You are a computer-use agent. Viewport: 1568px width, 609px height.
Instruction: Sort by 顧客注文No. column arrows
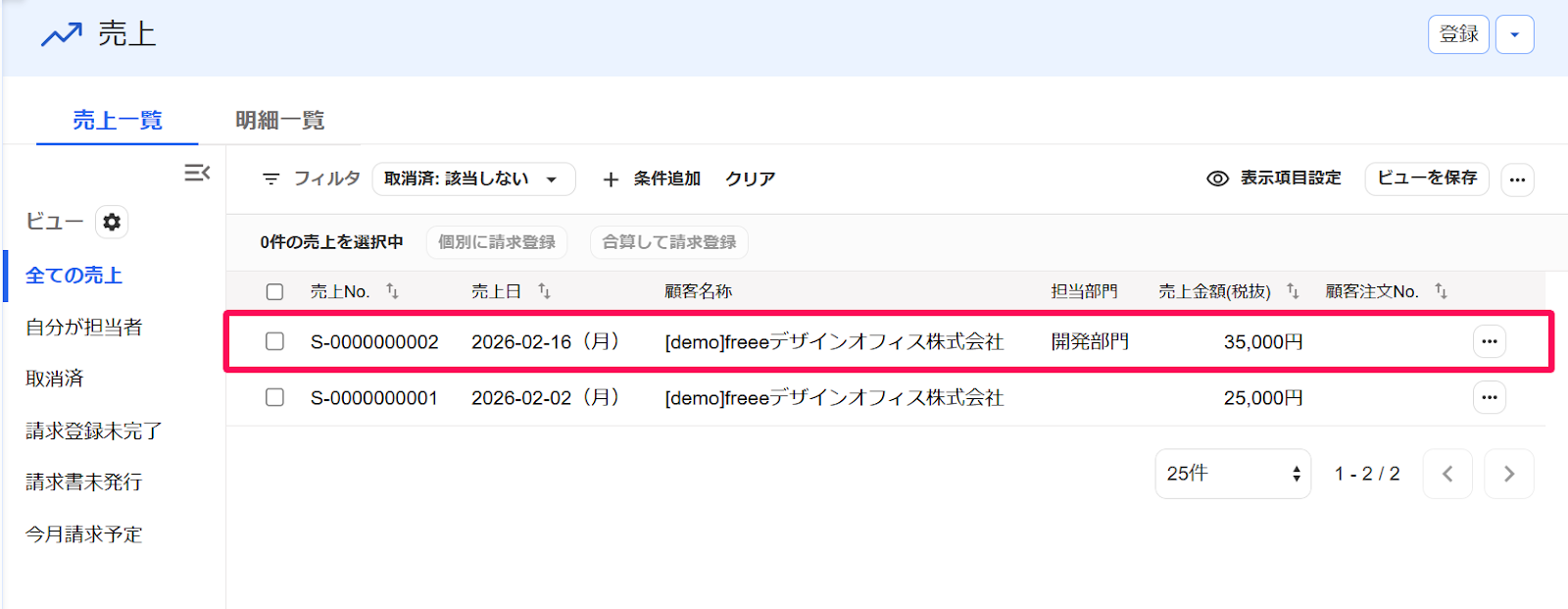click(1441, 290)
